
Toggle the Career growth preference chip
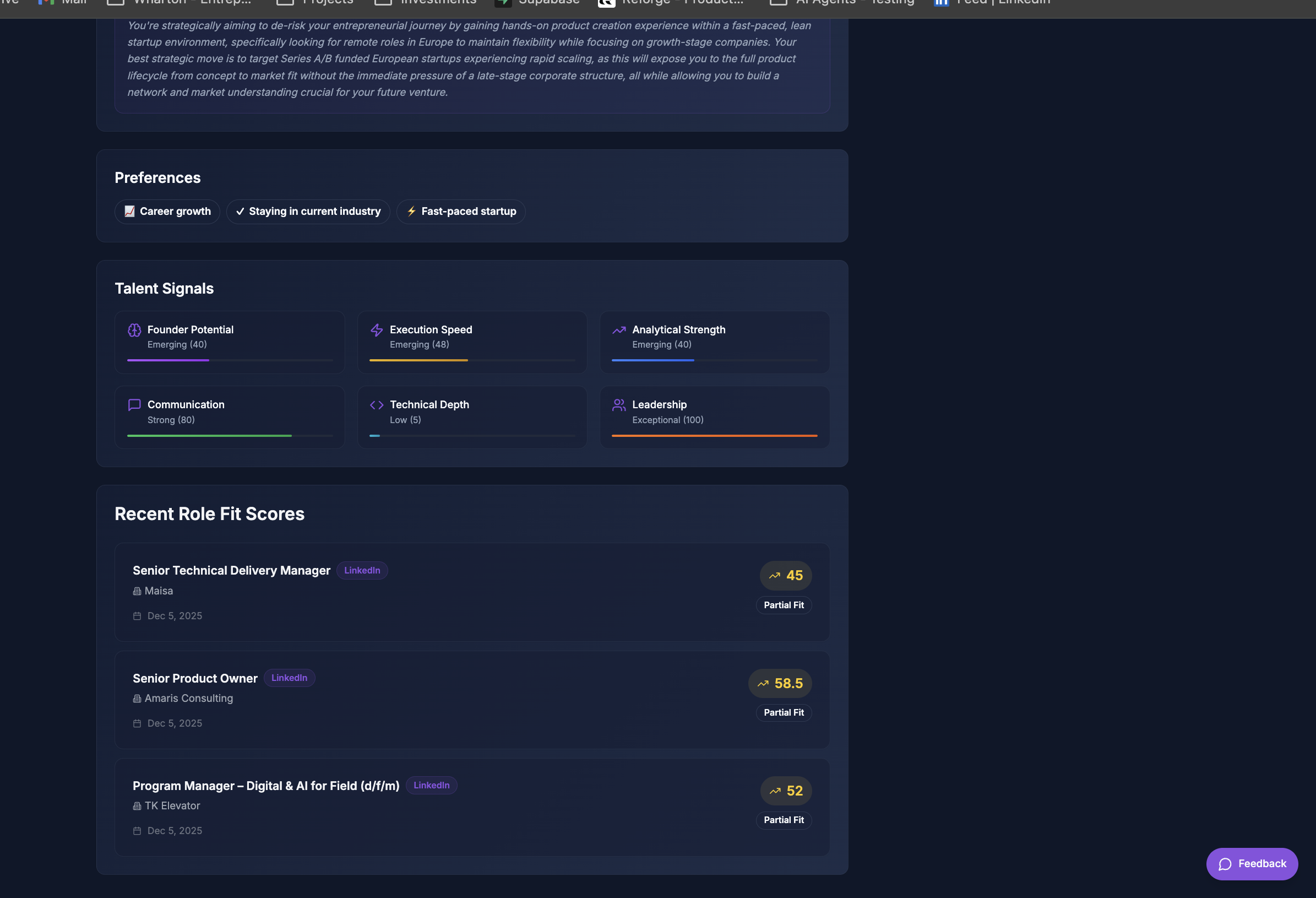[167, 212]
